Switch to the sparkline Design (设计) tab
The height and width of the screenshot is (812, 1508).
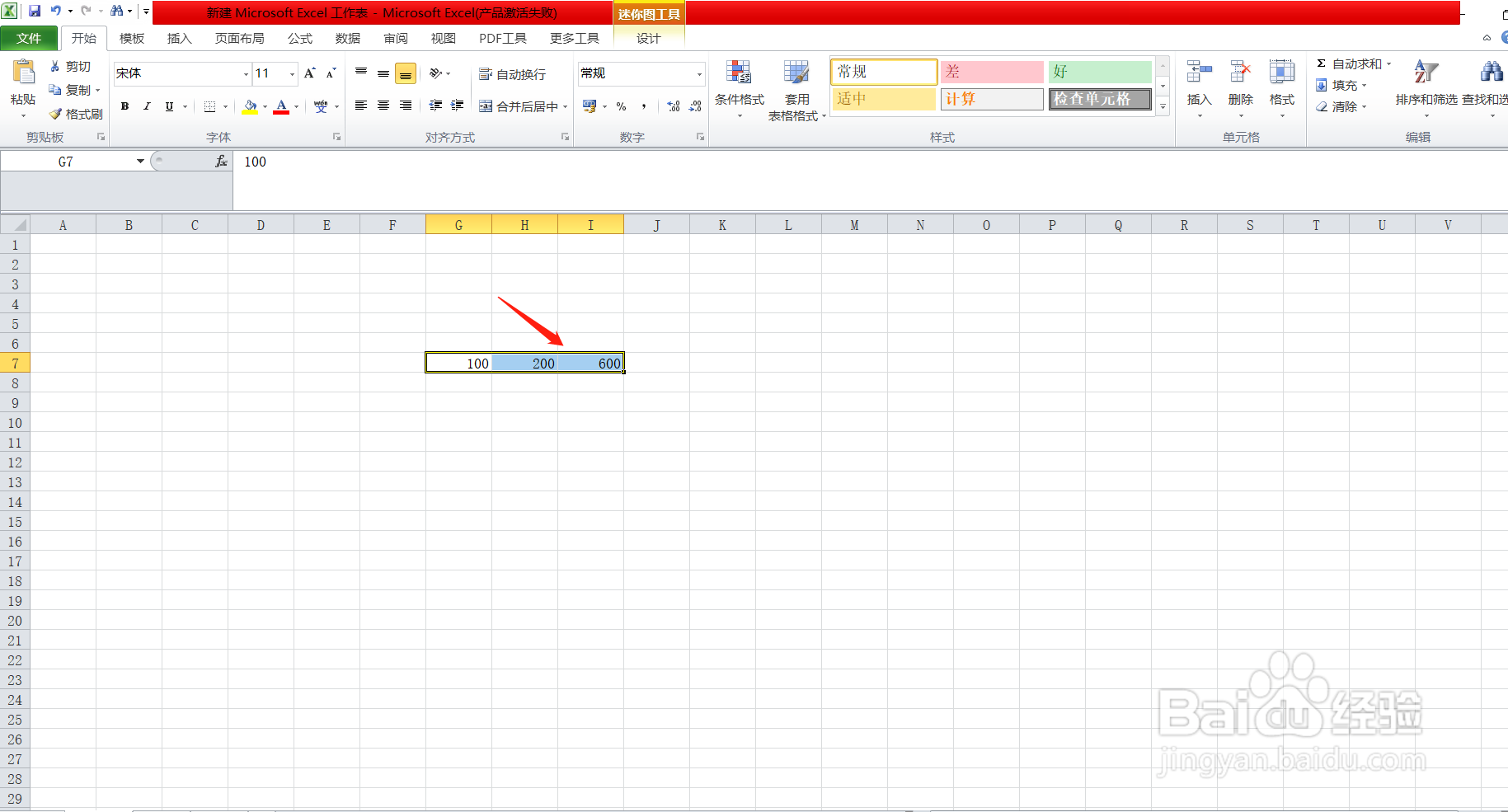click(x=648, y=39)
